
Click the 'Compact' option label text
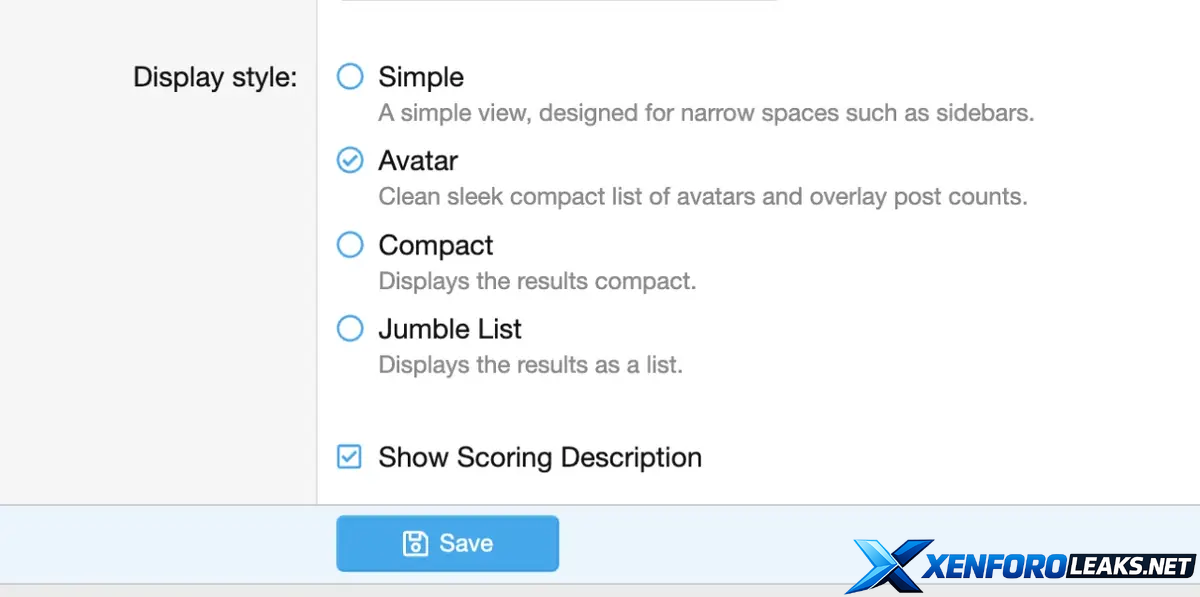[436, 245]
